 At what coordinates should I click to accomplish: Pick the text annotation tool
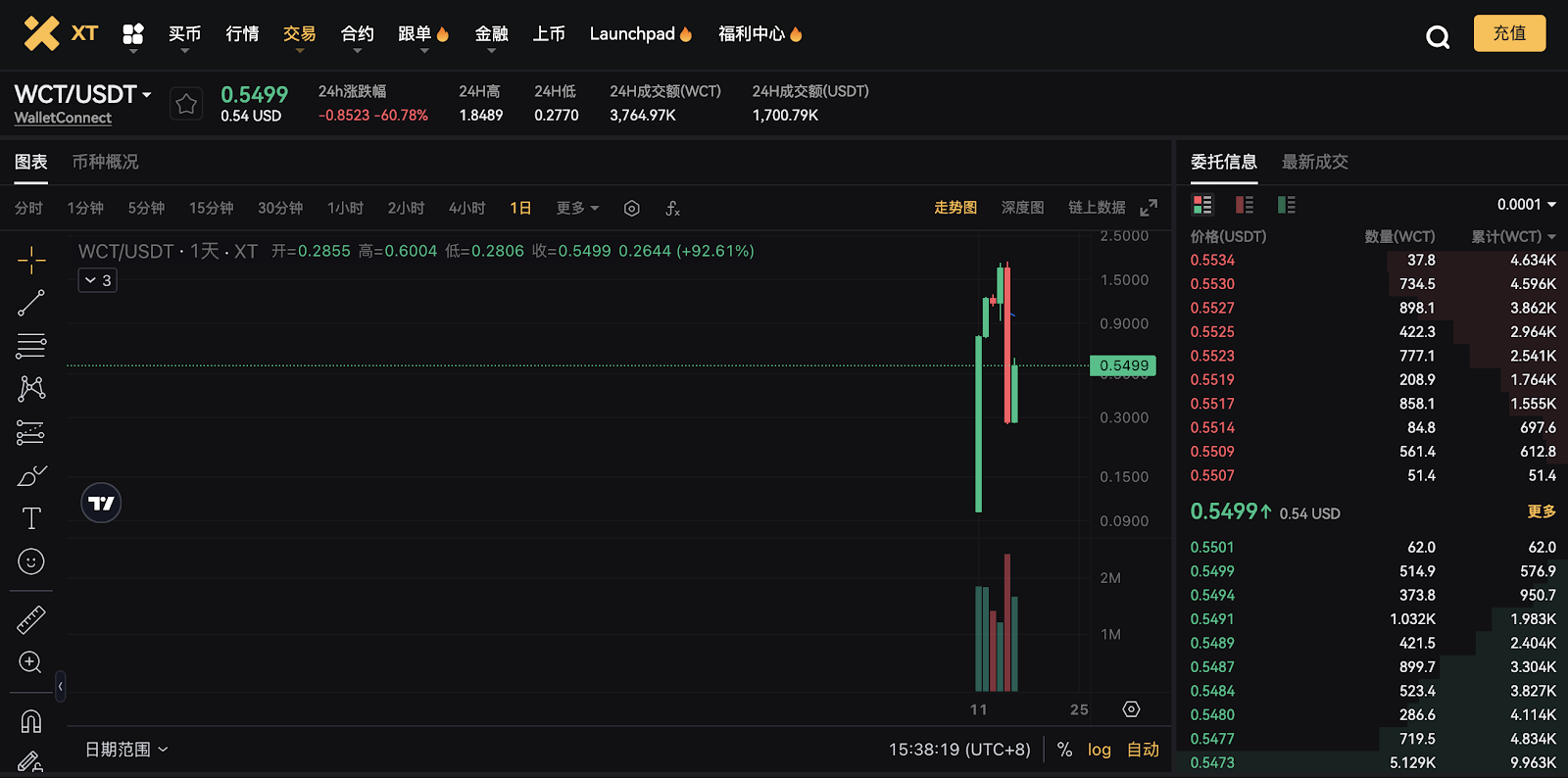point(31,518)
